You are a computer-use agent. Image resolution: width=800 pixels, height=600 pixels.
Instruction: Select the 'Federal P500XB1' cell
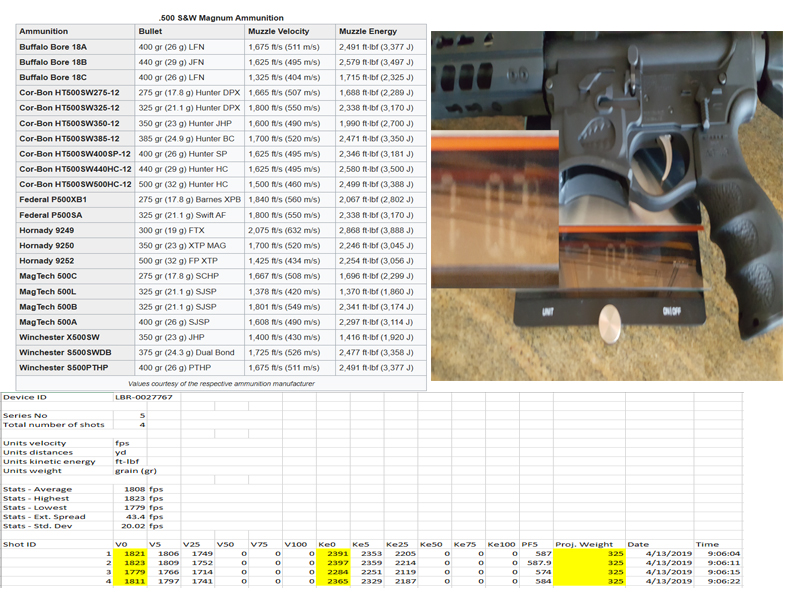point(75,199)
